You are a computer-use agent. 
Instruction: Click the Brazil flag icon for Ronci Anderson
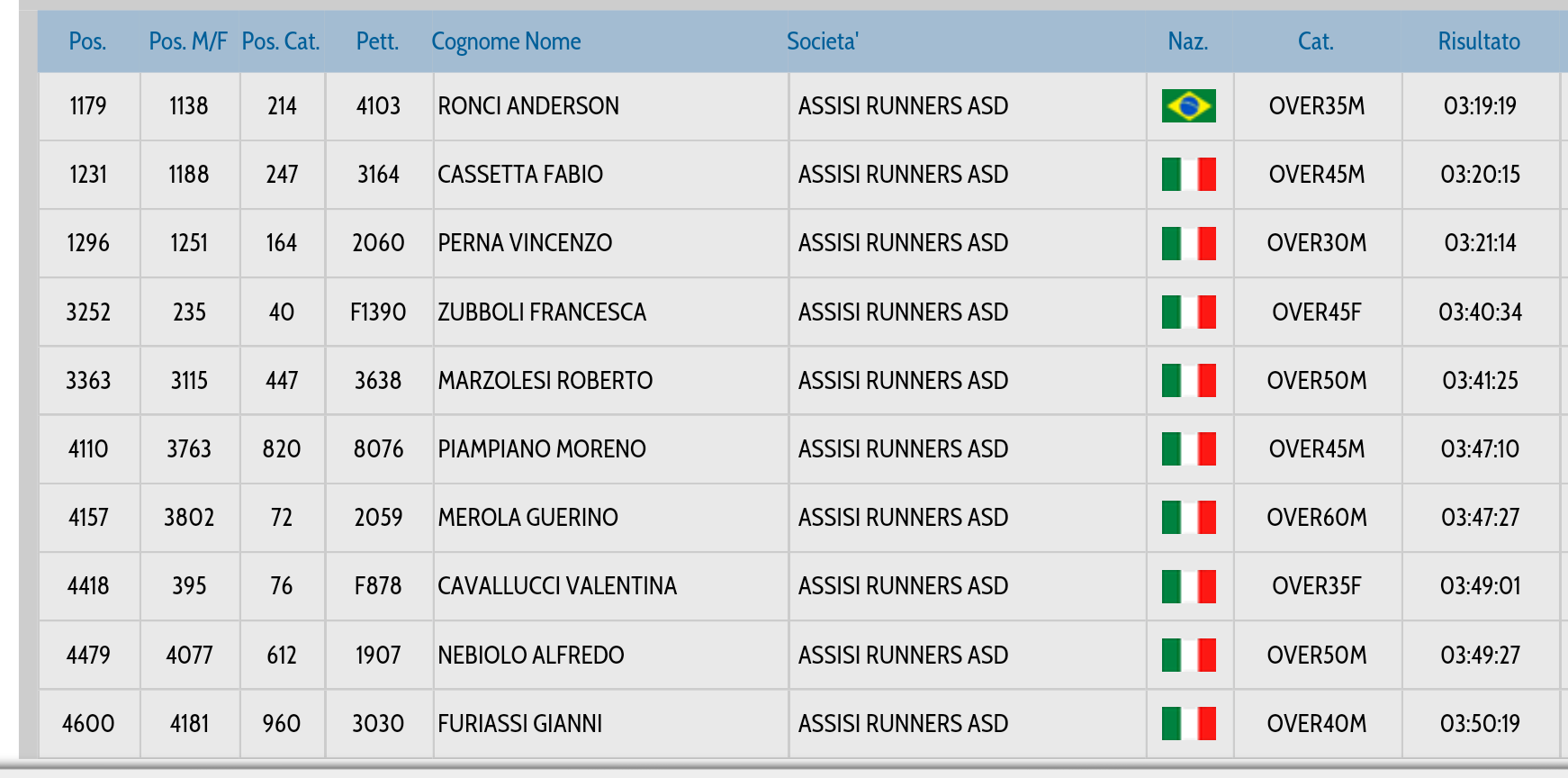pyautogui.click(x=1188, y=106)
